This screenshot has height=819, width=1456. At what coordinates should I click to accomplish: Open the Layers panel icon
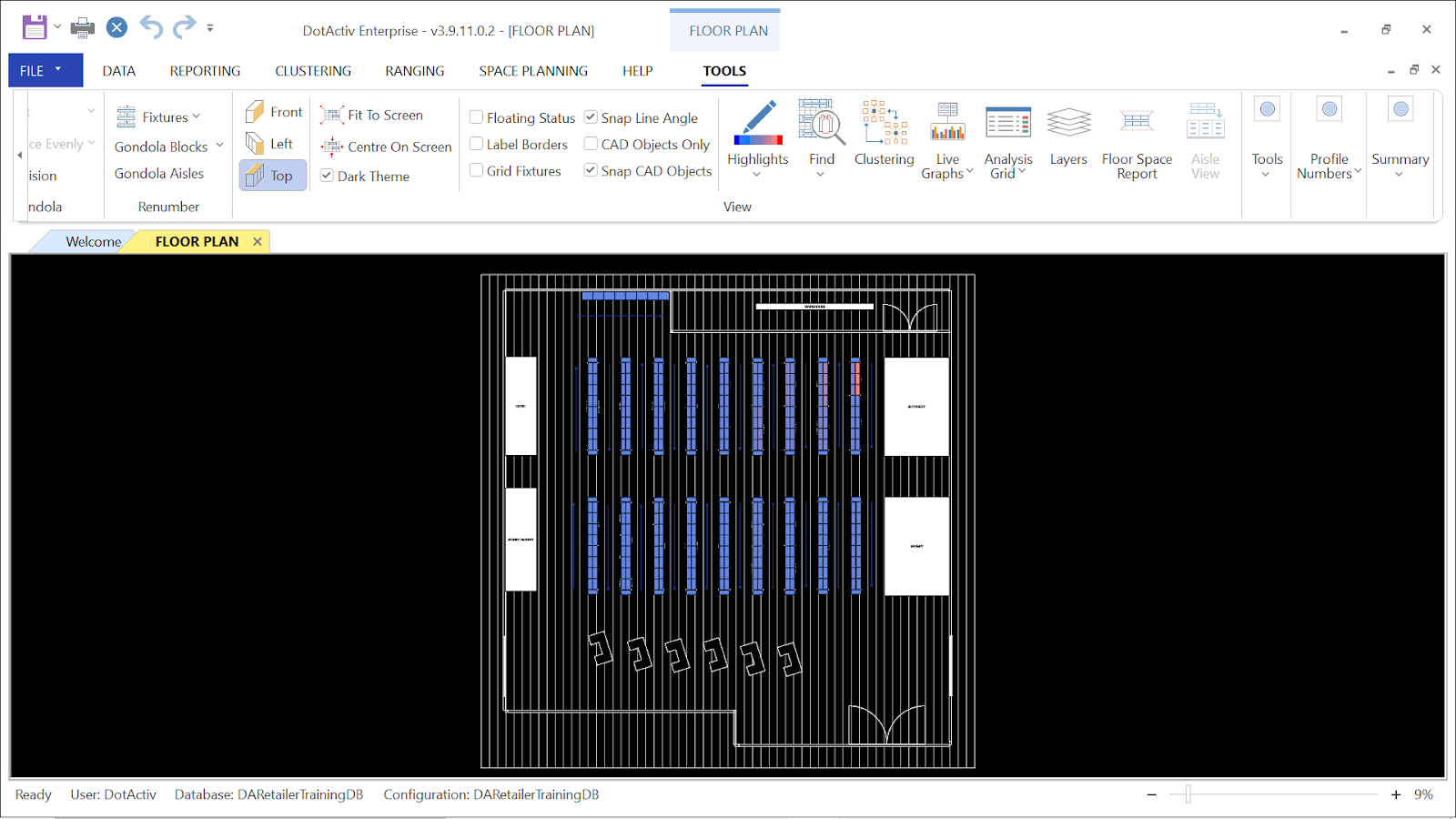(x=1068, y=123)
